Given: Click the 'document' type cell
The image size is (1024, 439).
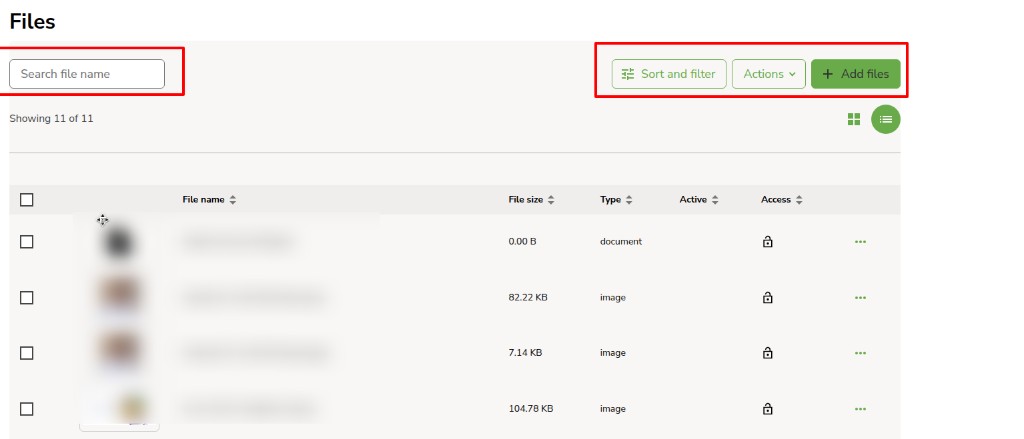Looking at the screenshot, I should [x=621, y=242].
